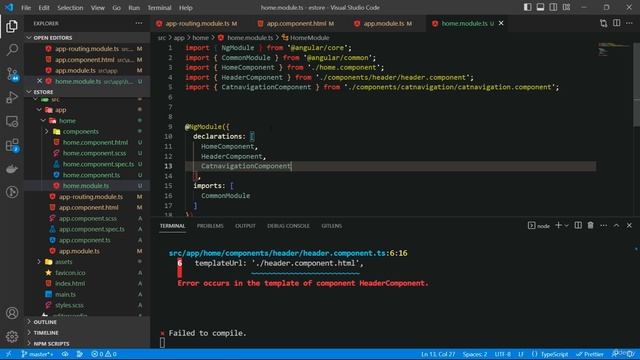Toggle secondary side bar visibility
Image resolution: width=640 pixels, height=360 pixels.
pos(553,7)
